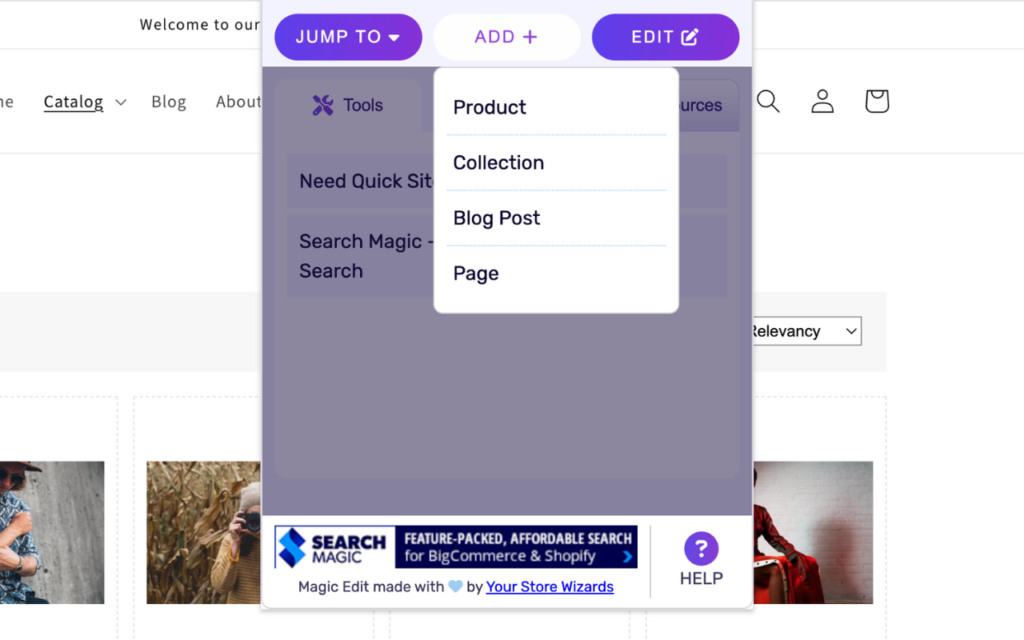Open the shopping cart icon

pos(876,100)
